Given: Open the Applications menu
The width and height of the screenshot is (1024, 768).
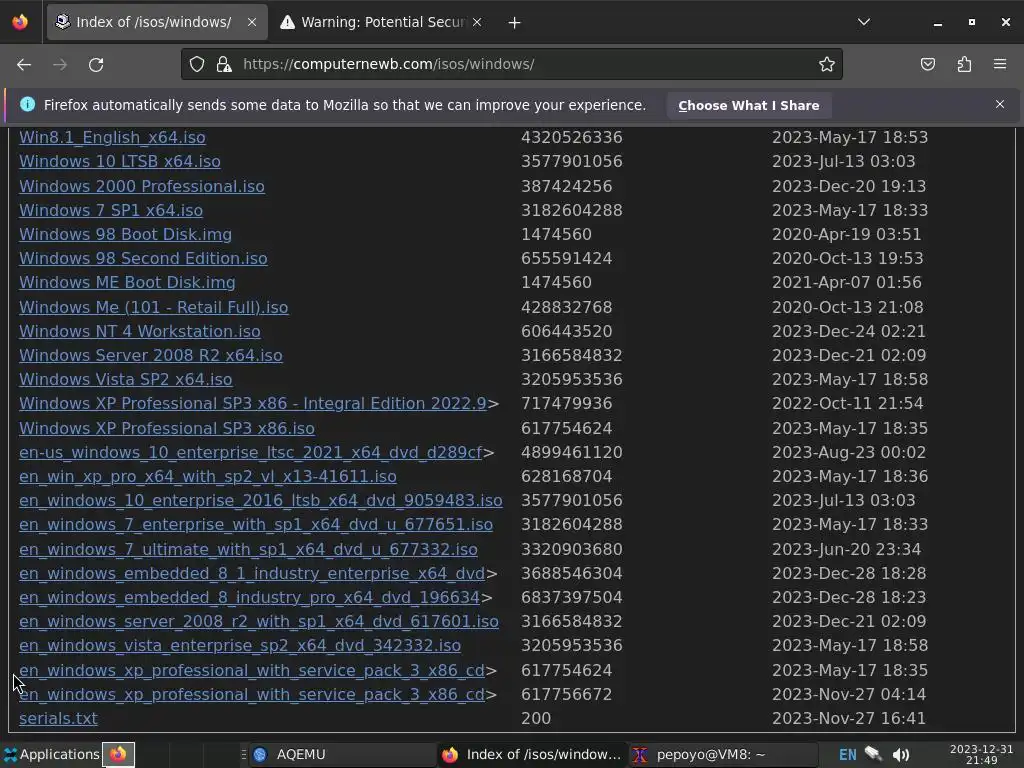Looking at the screenshot, I should 51,754.
